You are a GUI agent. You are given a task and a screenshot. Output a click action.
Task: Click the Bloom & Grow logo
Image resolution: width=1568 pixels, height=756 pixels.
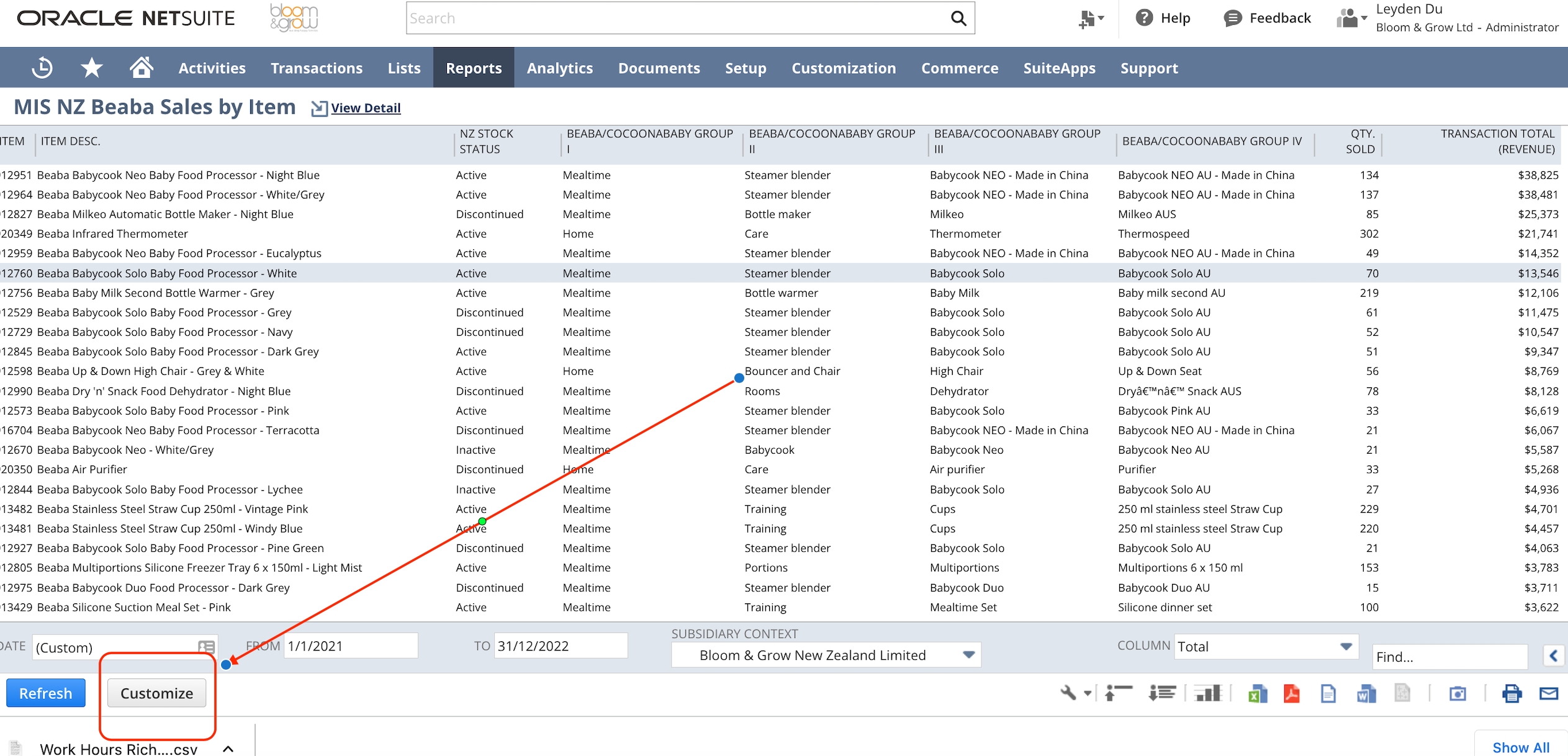coord(294,17)
